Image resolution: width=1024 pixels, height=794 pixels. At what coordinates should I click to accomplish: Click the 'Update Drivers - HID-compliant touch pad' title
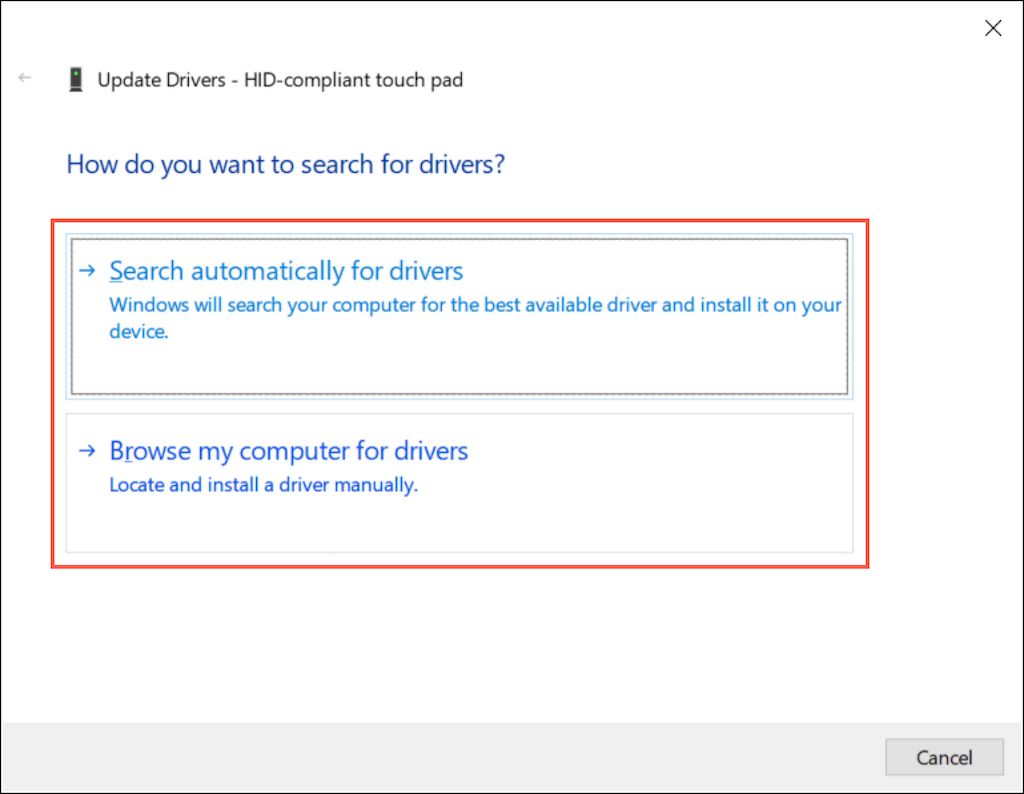[280, 80]
